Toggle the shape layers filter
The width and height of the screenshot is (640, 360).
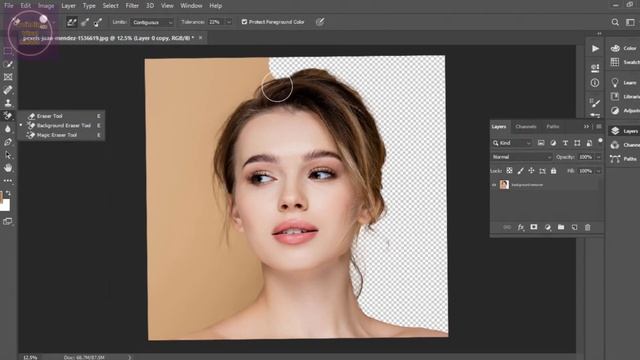pyautogui.click(x=577, y=143)
